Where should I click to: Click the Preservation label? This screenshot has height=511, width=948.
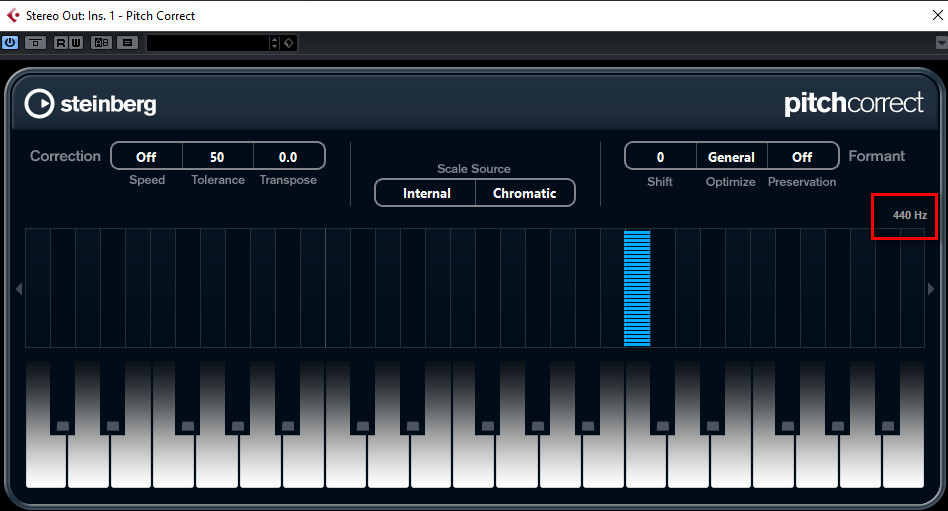(x=802, y=181)
